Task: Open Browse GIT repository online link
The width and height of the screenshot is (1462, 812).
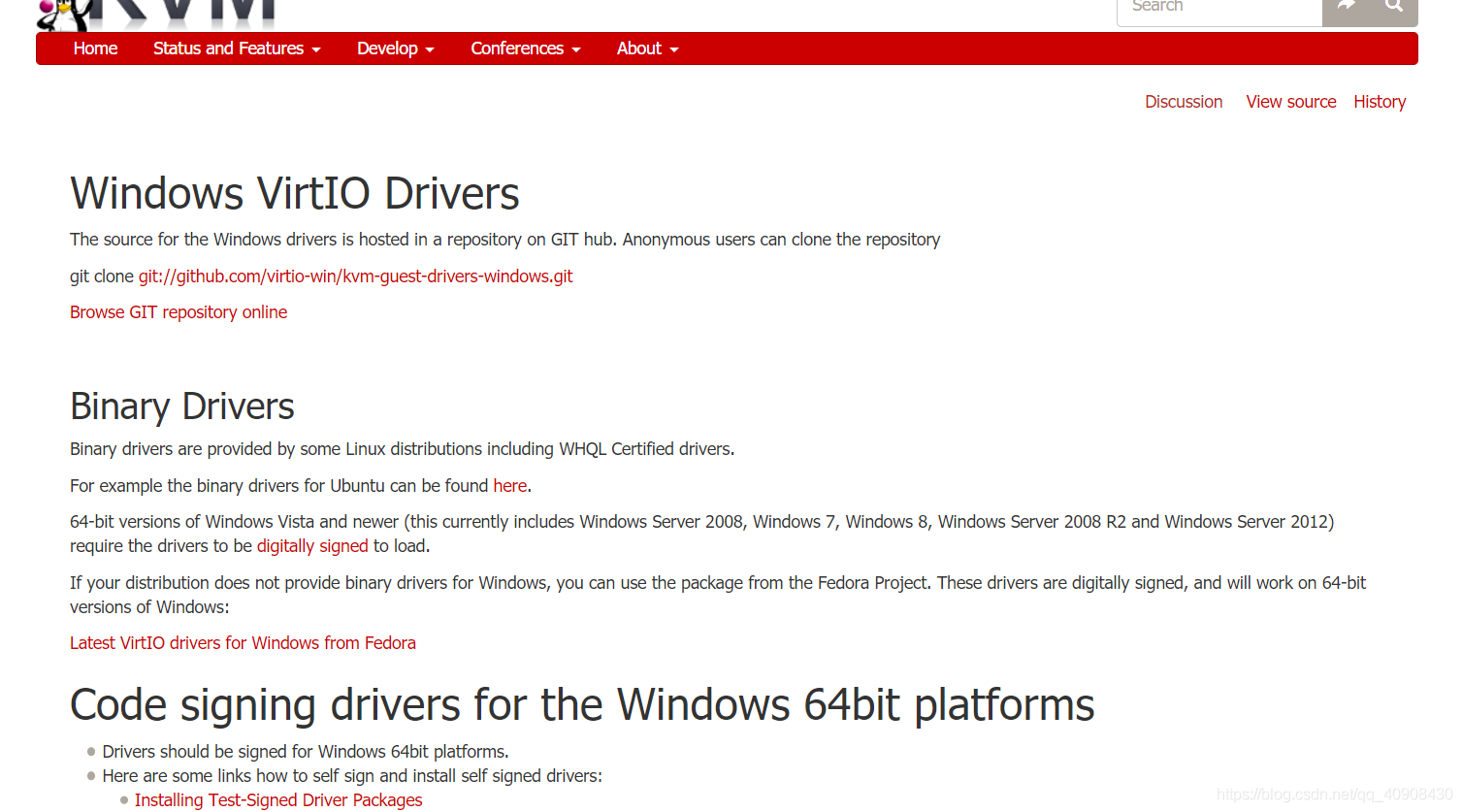Action: coord(179,312)
